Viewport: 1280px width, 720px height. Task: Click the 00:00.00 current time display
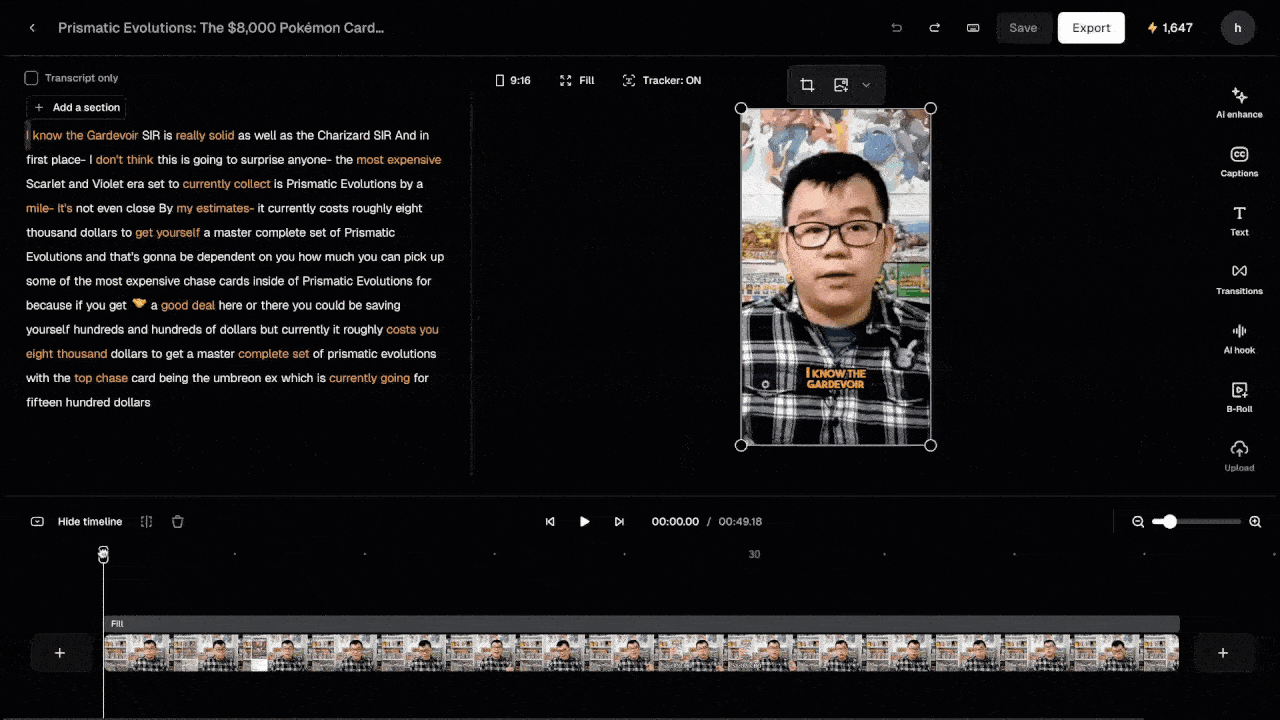pyautogui.click(x=675, y=522)
